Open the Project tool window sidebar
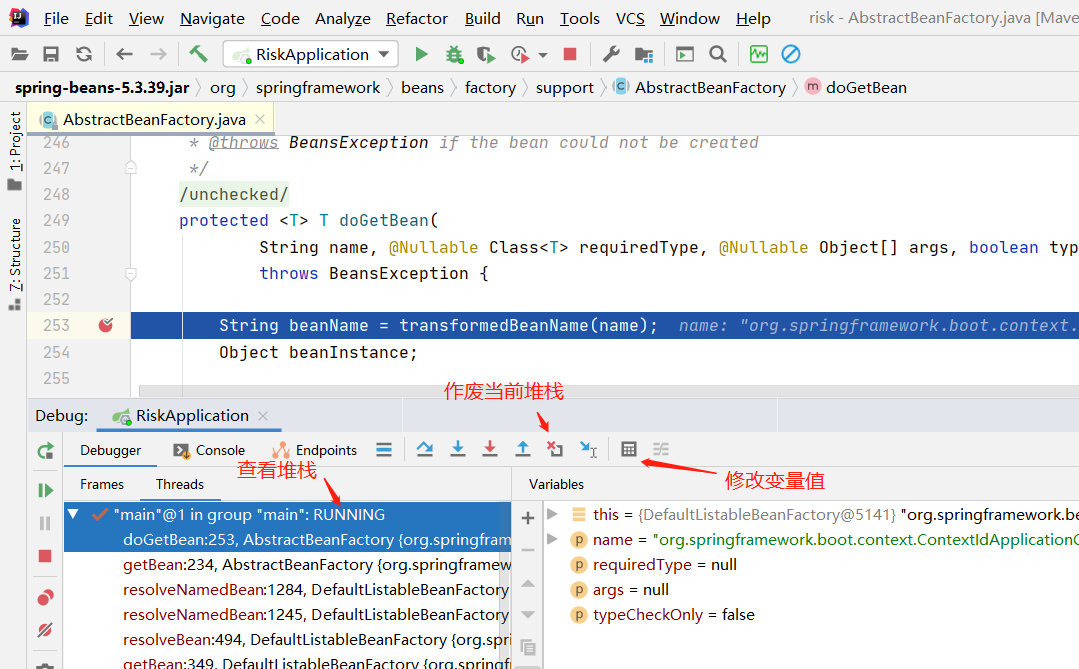This screenshot has width=1079, height=669. pyautogui.click(x=14, y=151)
